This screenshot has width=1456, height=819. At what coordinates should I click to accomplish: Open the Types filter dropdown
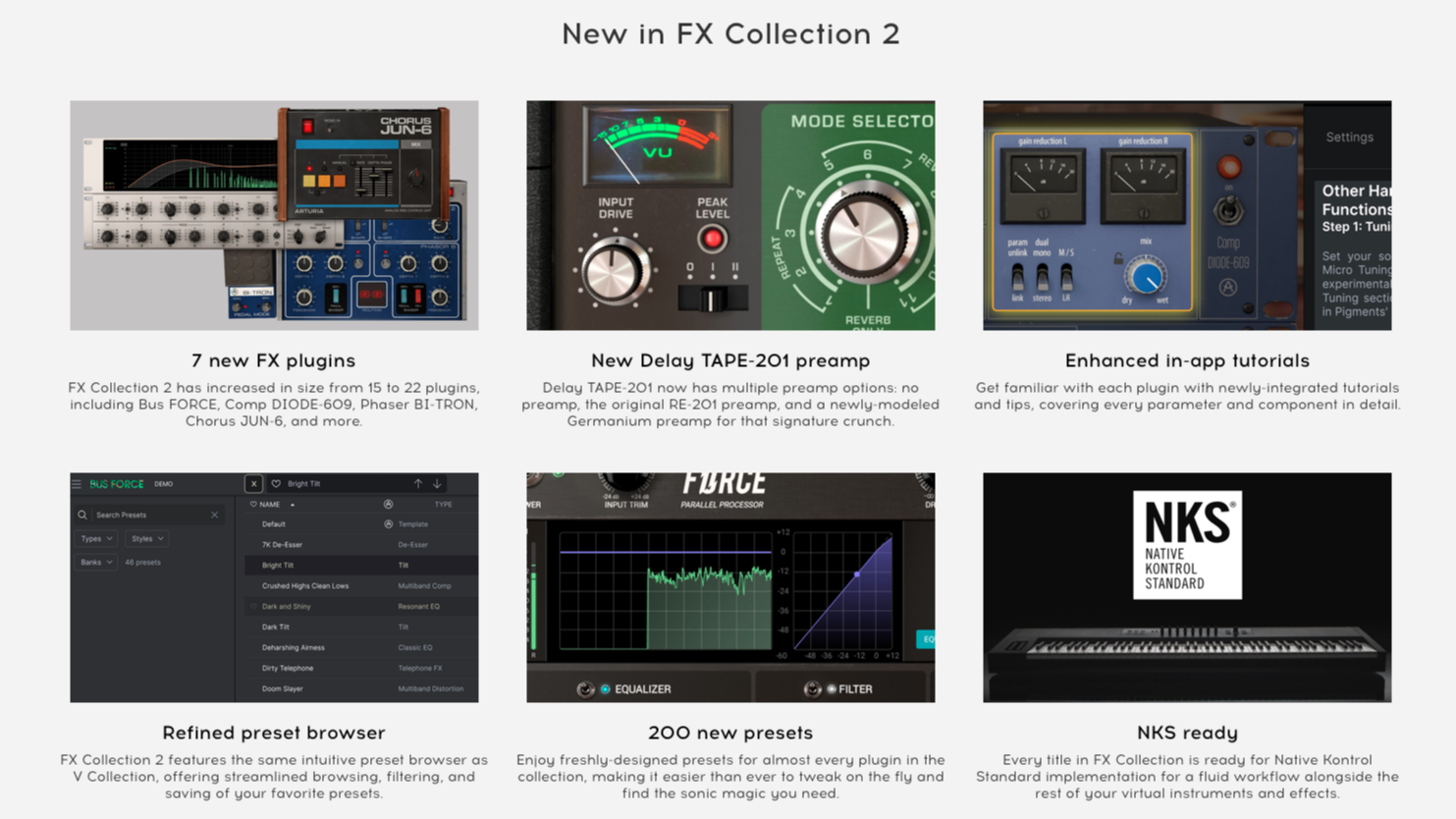[96, 539]
